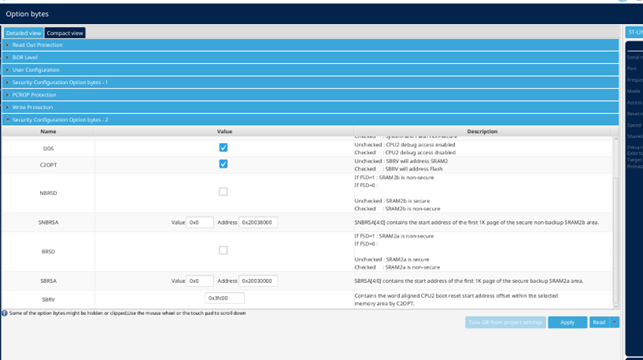Screen dimensions: 643x360
Task: Switch to Compact view tab
Action: [65, 33]
